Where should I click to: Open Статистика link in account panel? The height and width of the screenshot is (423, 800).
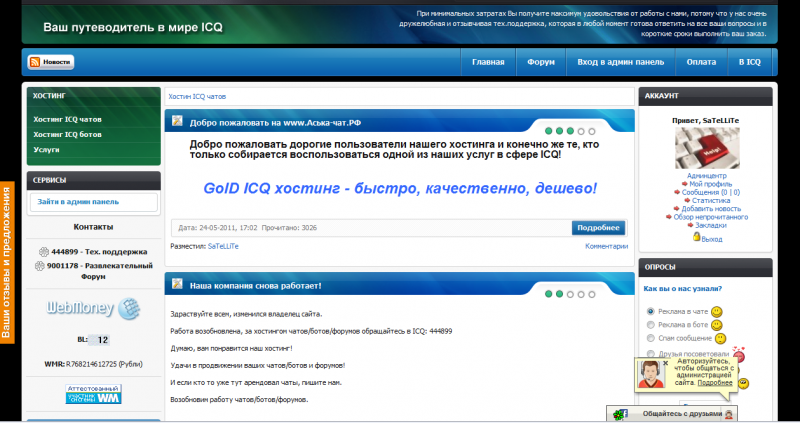(709, 201)
